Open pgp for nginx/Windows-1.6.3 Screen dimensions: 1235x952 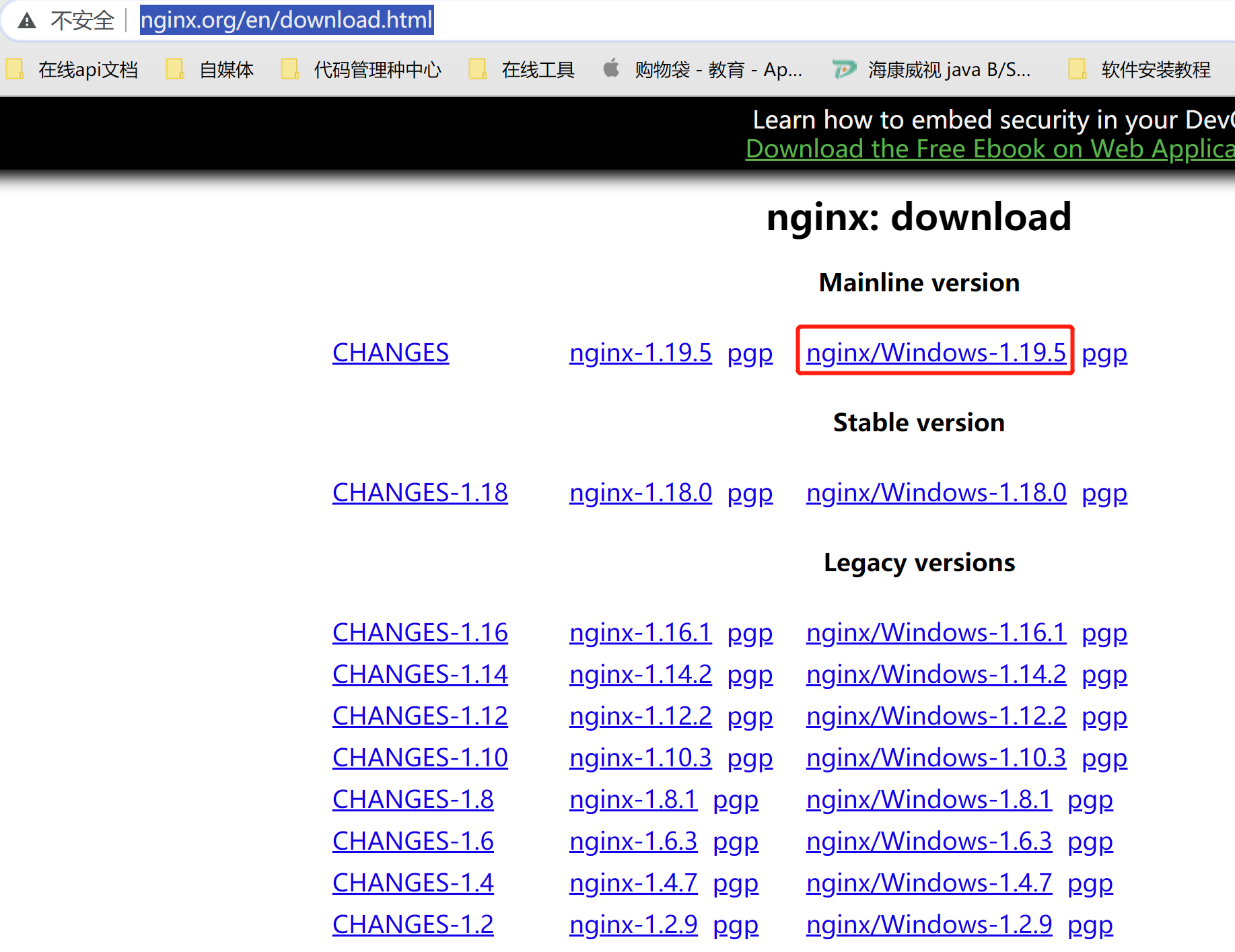1090,843
